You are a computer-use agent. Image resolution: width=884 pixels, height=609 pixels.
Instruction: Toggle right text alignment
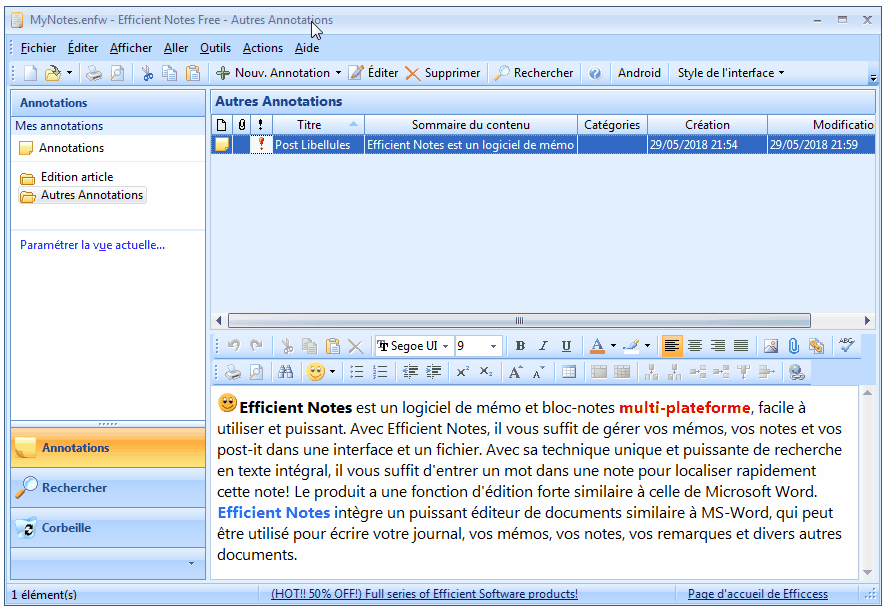(x=718, y=346)
